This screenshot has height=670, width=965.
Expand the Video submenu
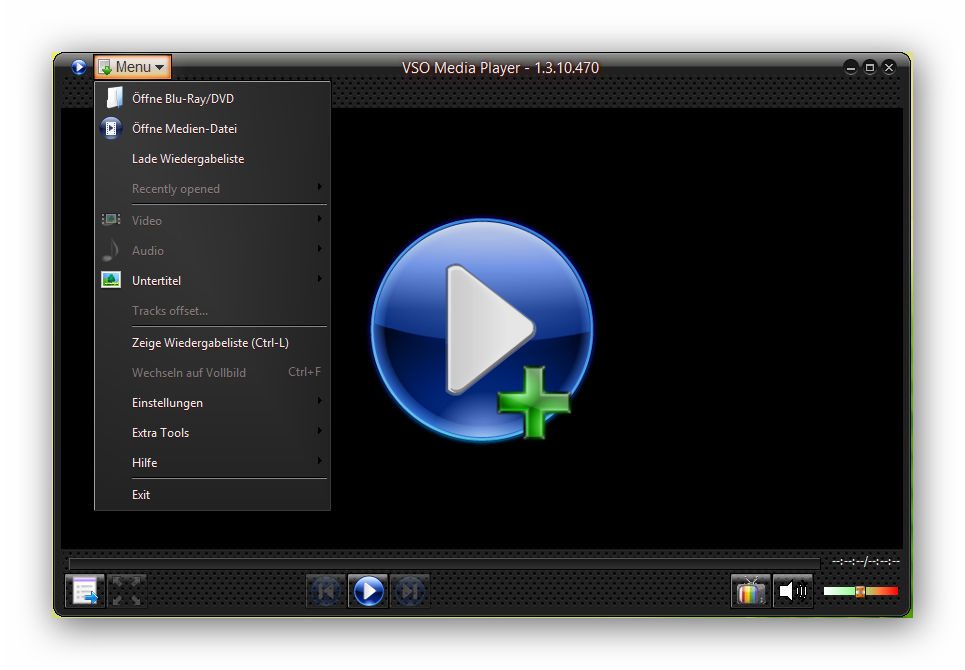click(x=212, y=220)
